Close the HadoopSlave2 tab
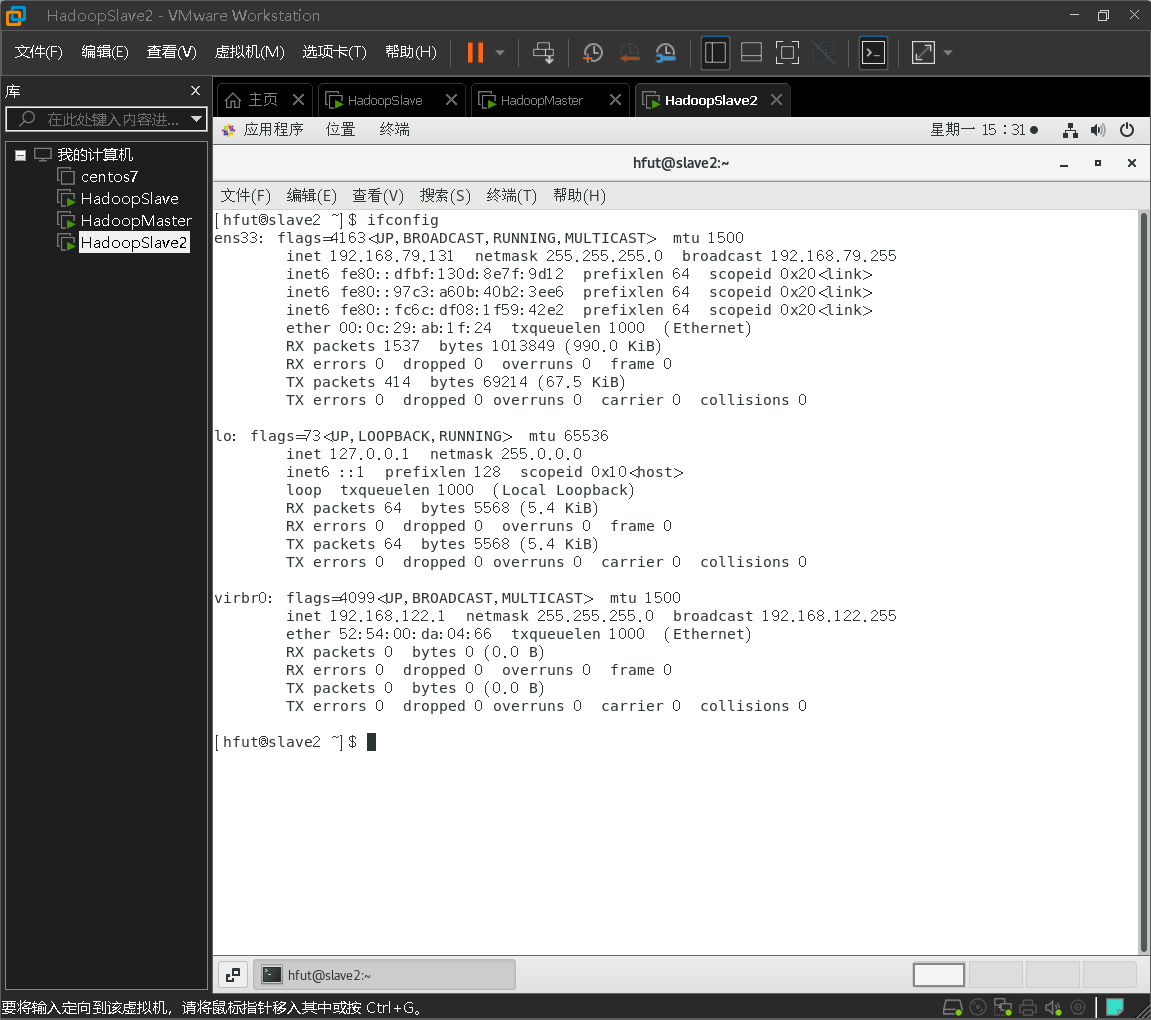 point(777,100)
